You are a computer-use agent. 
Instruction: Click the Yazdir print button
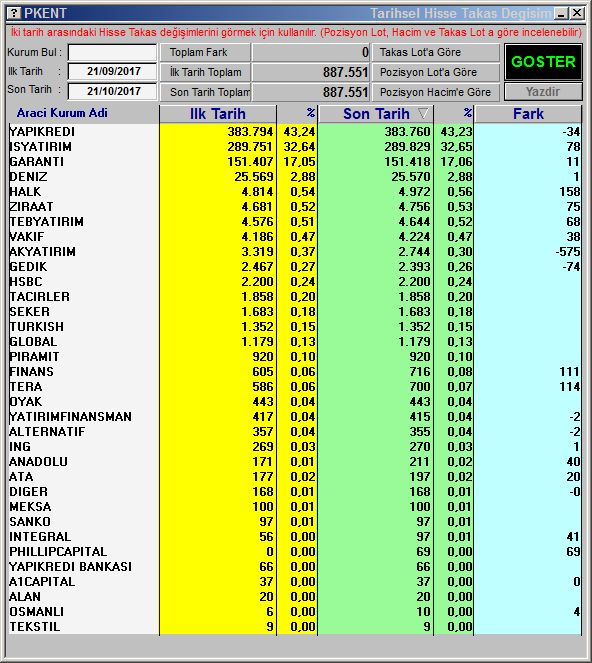click(x=543, y=92)
